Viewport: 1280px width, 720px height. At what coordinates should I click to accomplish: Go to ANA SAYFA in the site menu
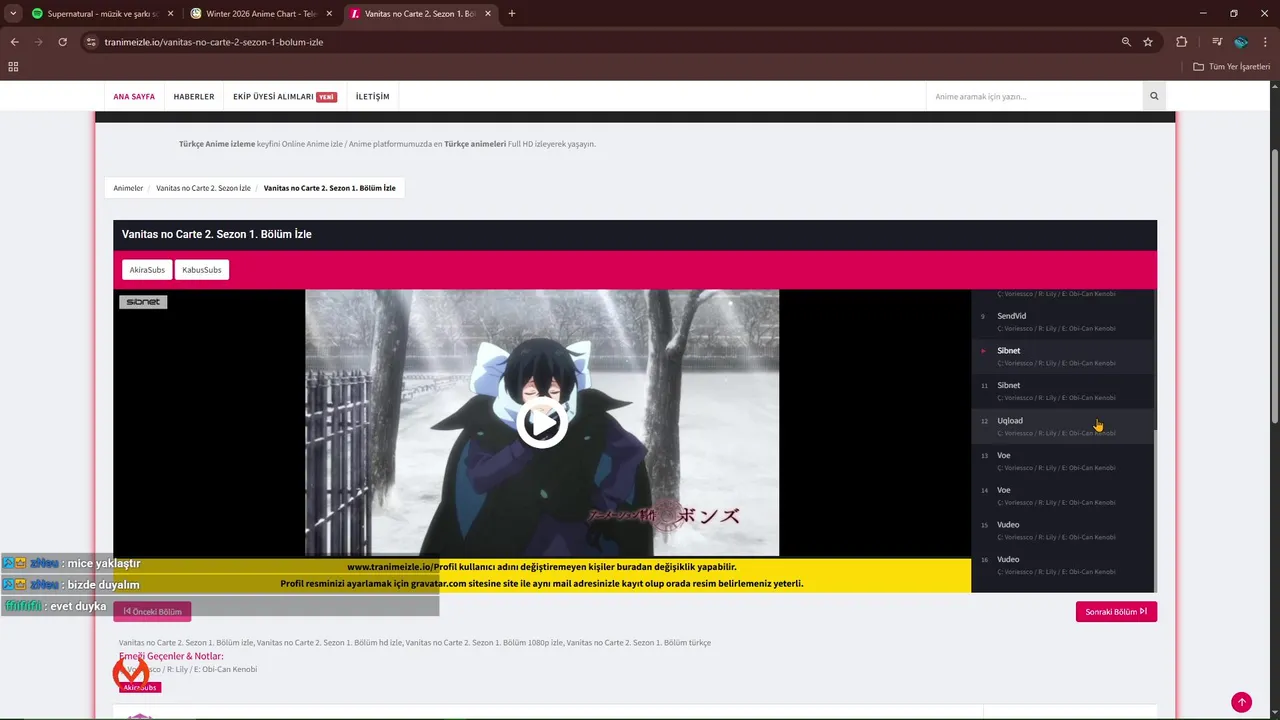134,97
